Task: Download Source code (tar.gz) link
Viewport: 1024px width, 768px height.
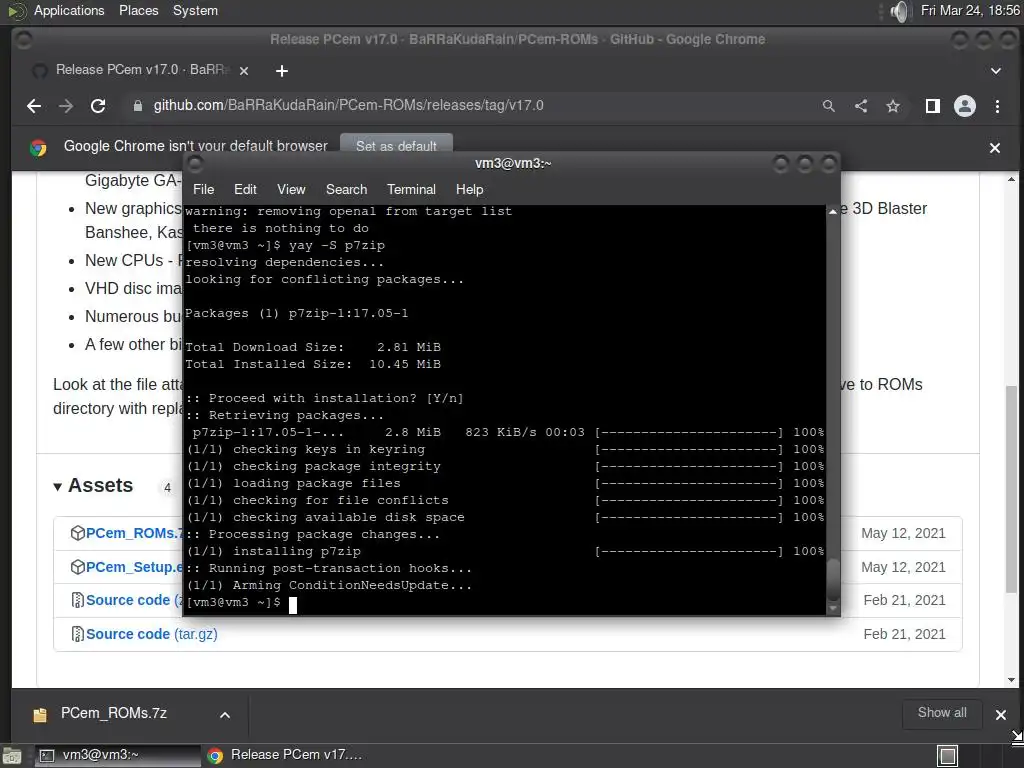Action: pos(152,633)
